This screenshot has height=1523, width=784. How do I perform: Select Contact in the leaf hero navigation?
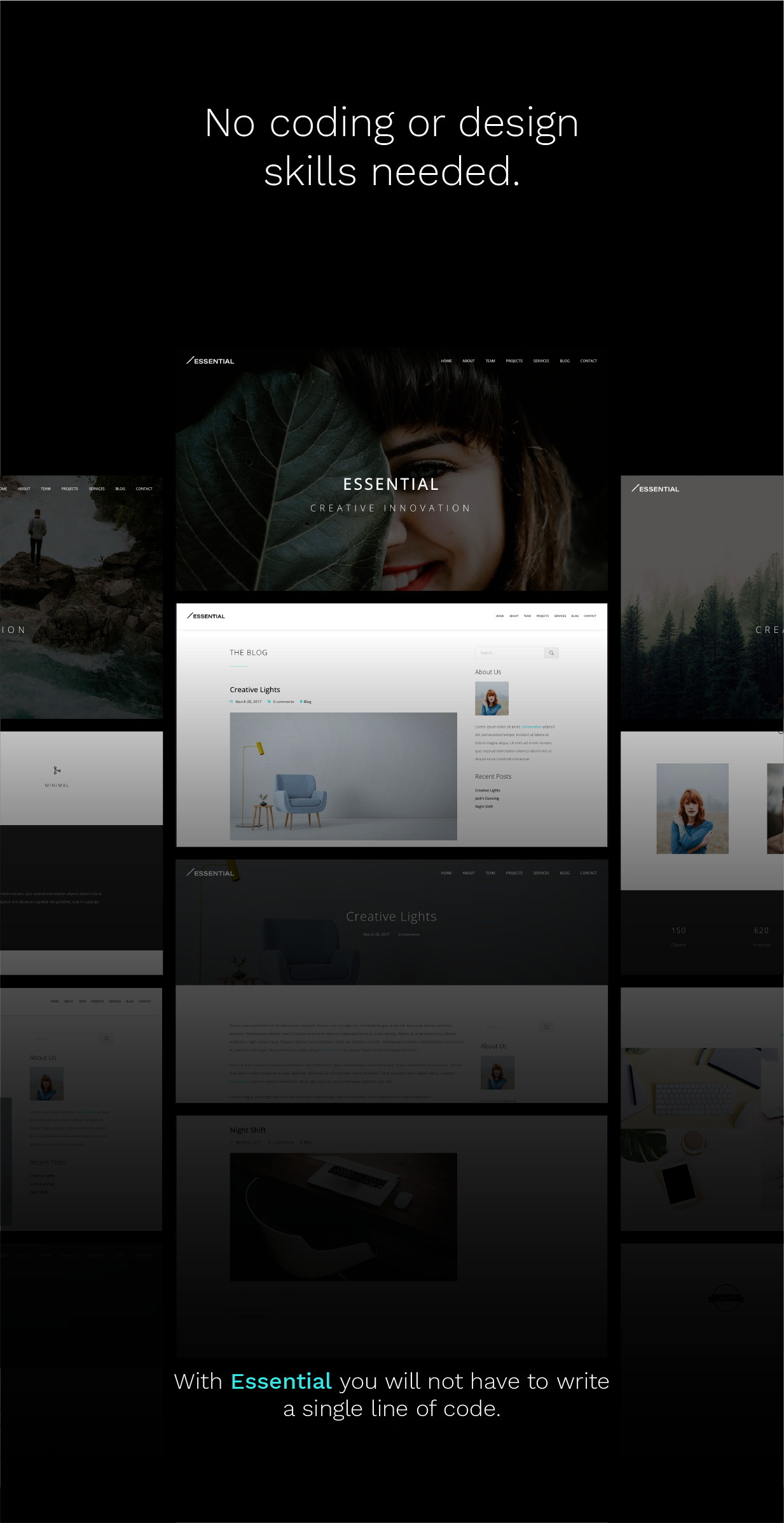(x=588, y=361)
